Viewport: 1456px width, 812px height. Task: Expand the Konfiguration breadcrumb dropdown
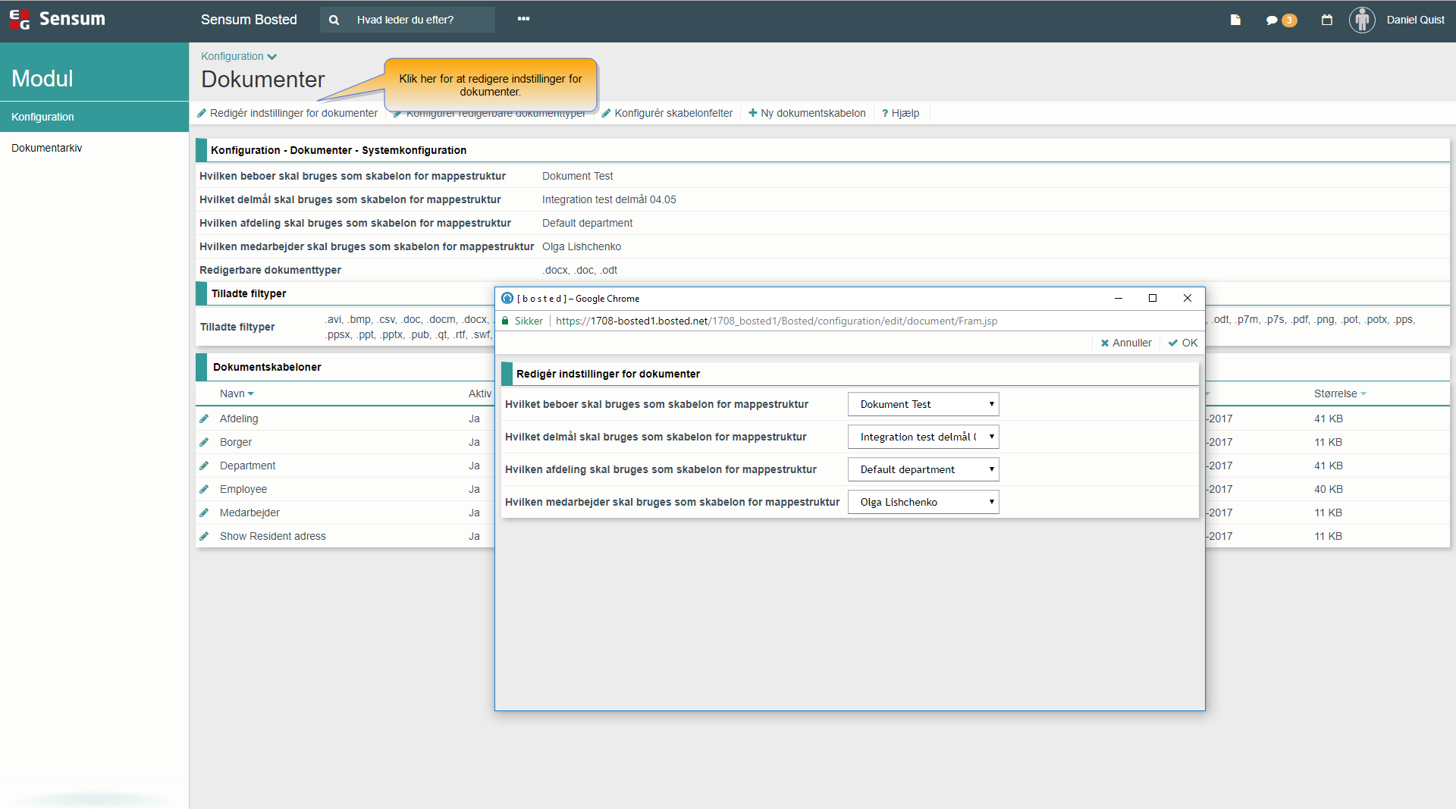pyautogui.click(x=239, y=56)
